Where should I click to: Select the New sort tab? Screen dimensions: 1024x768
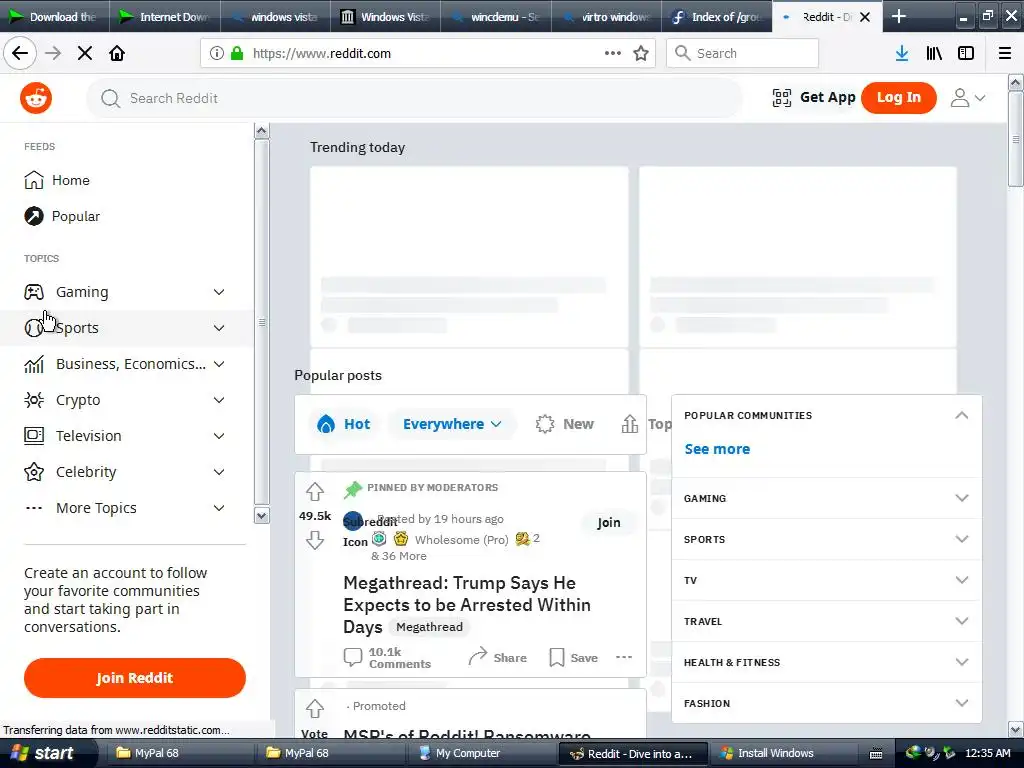pos(565,424)
